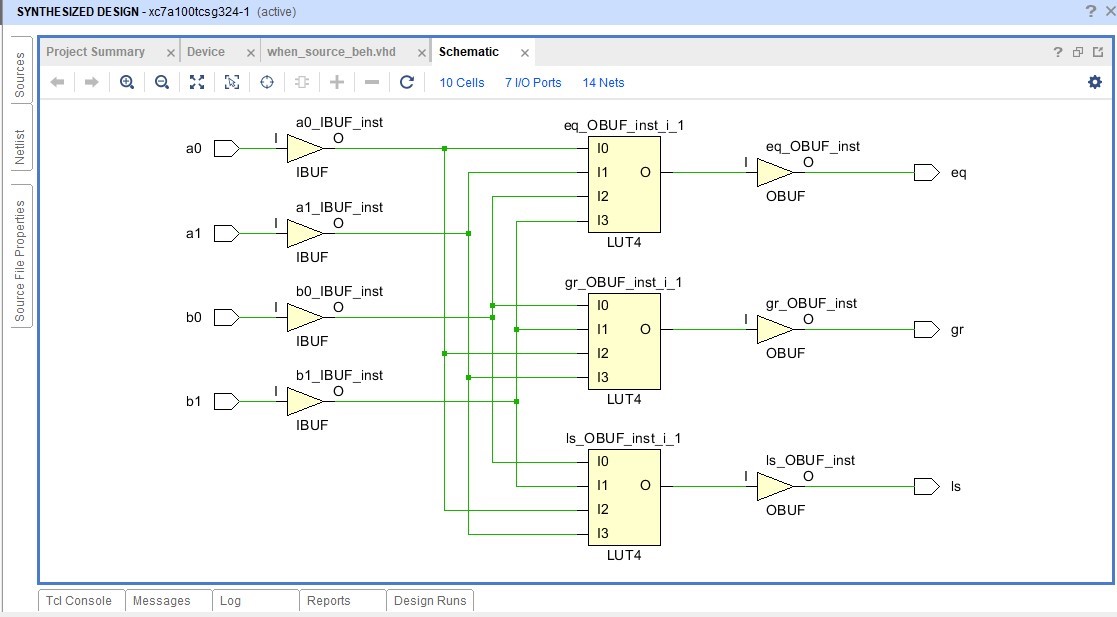This screenshot has width=1117, height=617.
Task: Click the 14 Nets link
Action: coord(602,83)
